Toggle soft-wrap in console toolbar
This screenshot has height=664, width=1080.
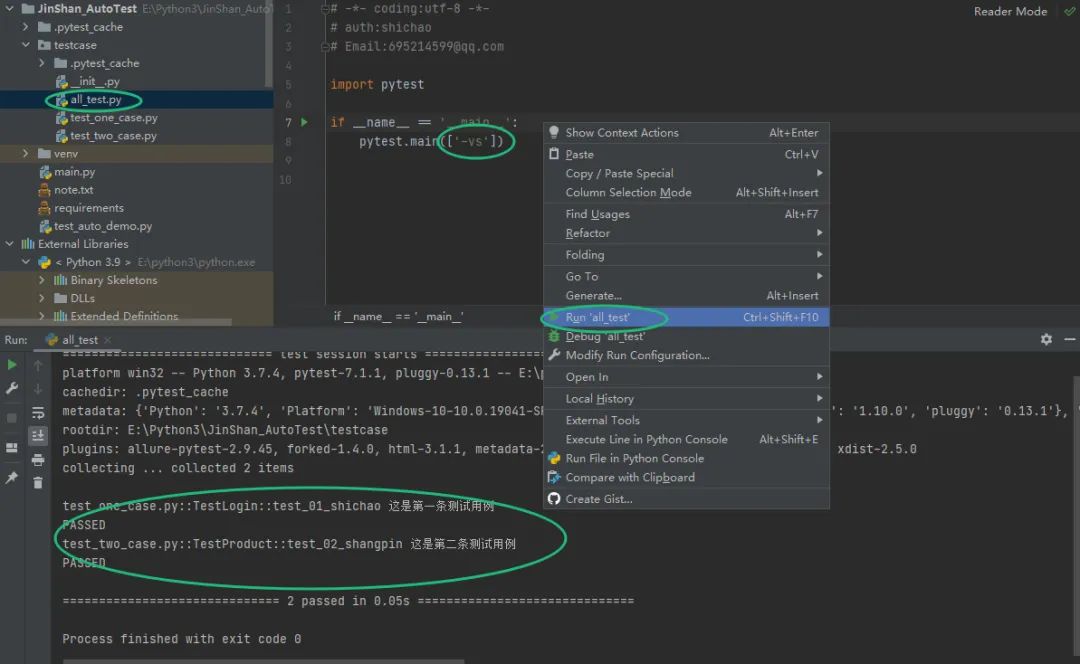38,413
